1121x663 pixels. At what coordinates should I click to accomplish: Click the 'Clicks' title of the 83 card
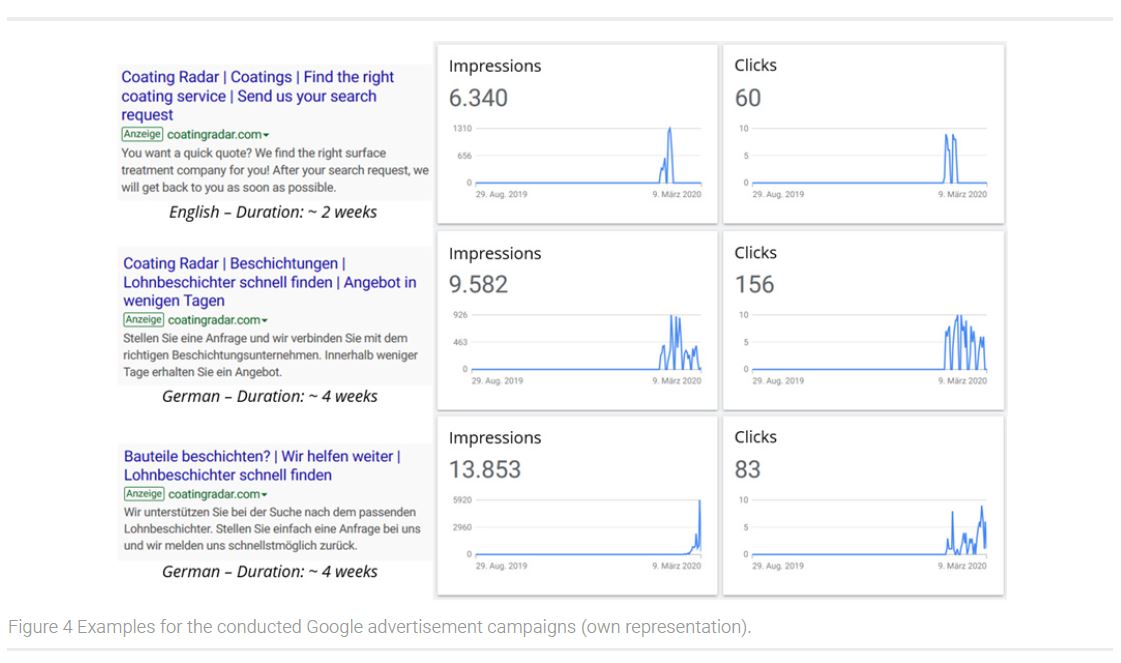755,437
